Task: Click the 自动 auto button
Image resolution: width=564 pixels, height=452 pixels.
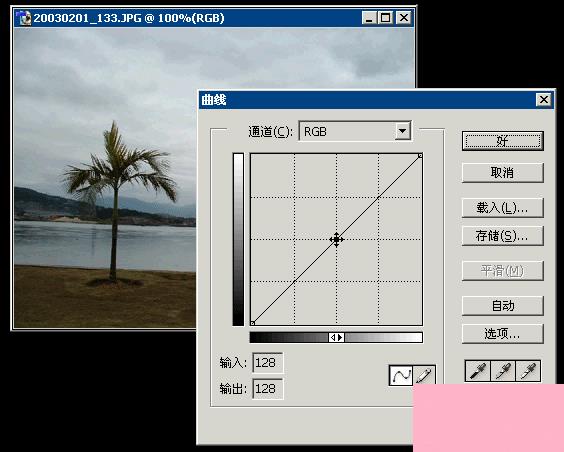Action: tap(502, 306)
